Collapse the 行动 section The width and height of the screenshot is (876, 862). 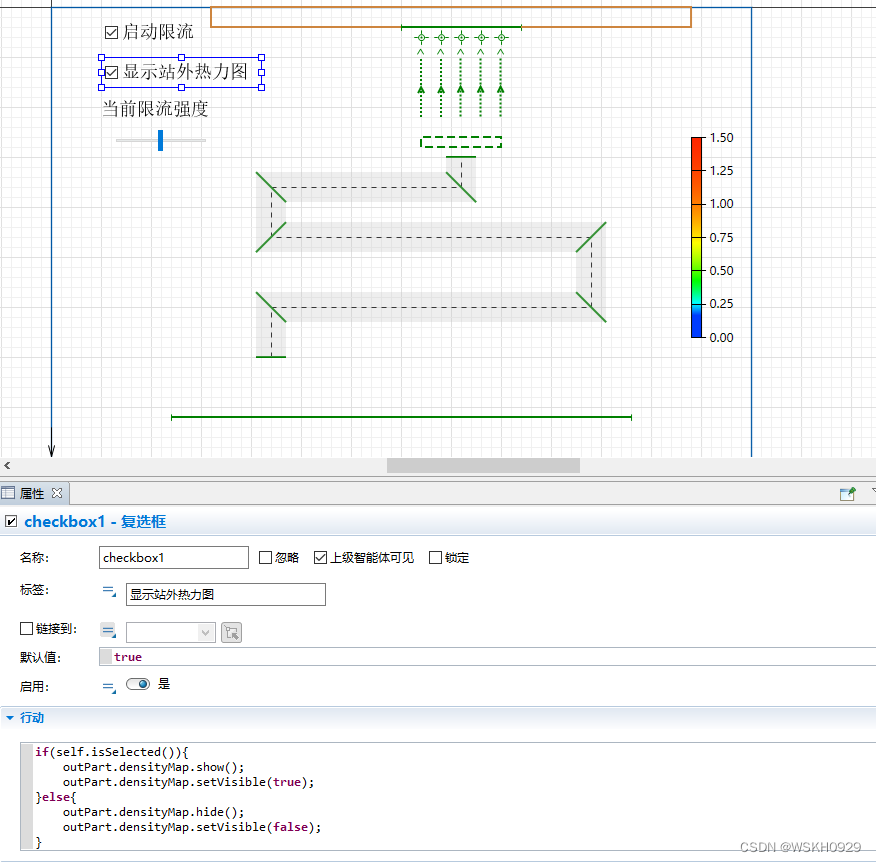[x=9, y=718]
